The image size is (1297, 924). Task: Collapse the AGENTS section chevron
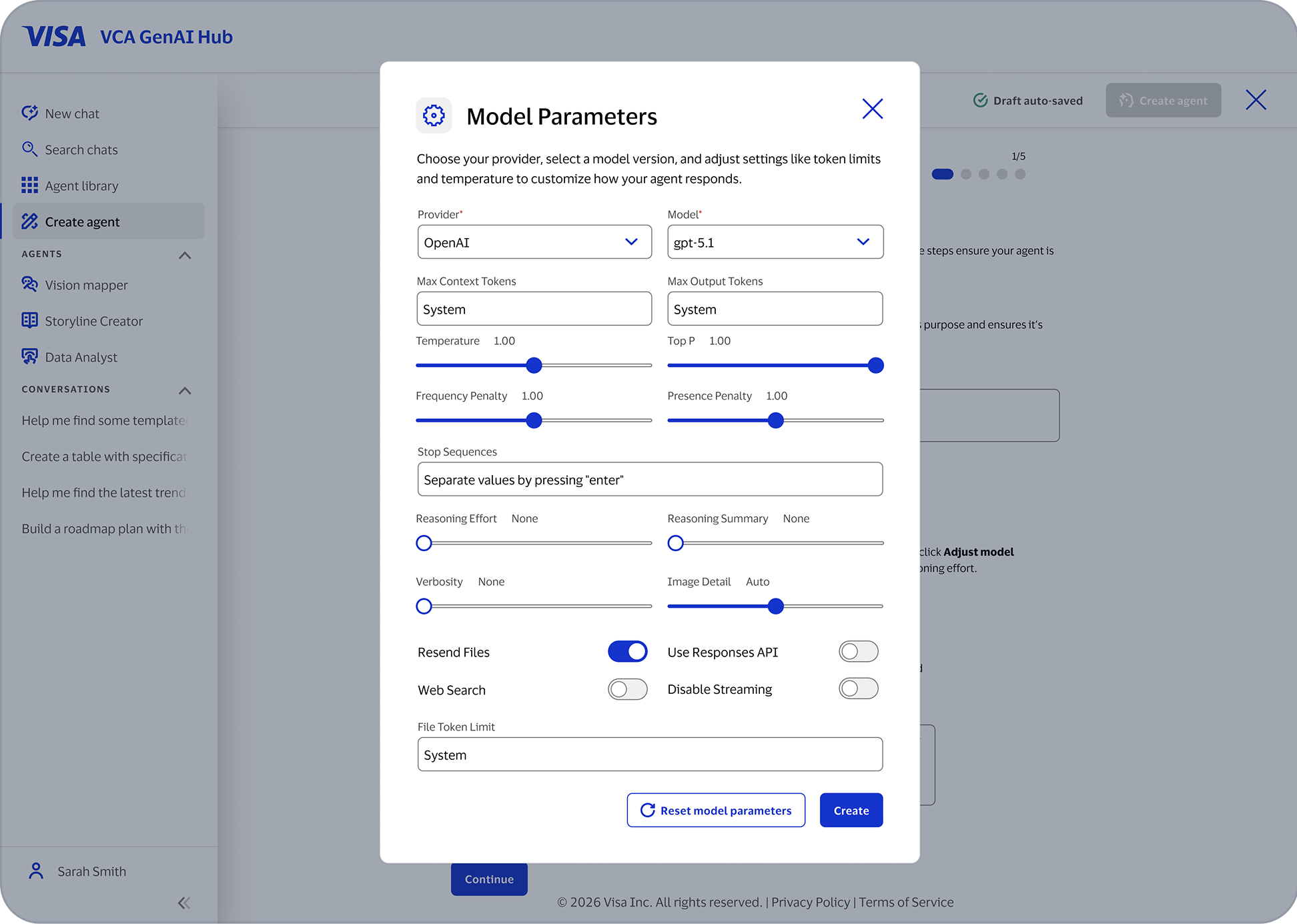pos(185,256)
